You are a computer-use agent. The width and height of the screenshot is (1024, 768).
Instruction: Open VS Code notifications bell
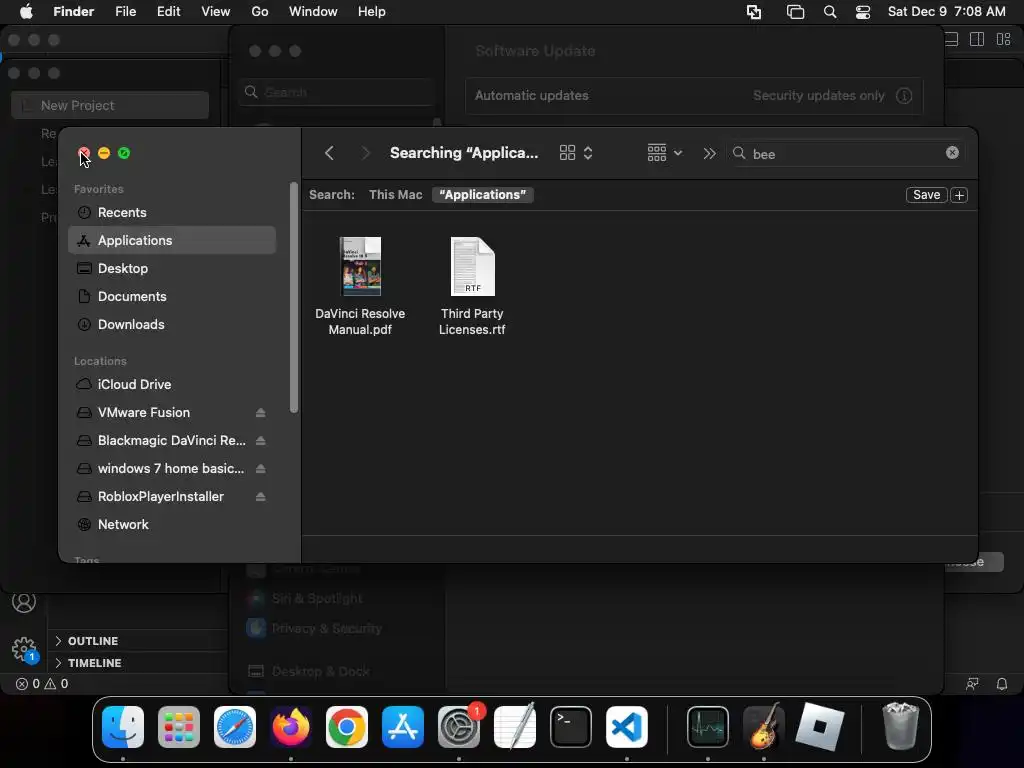point(1002,684)
